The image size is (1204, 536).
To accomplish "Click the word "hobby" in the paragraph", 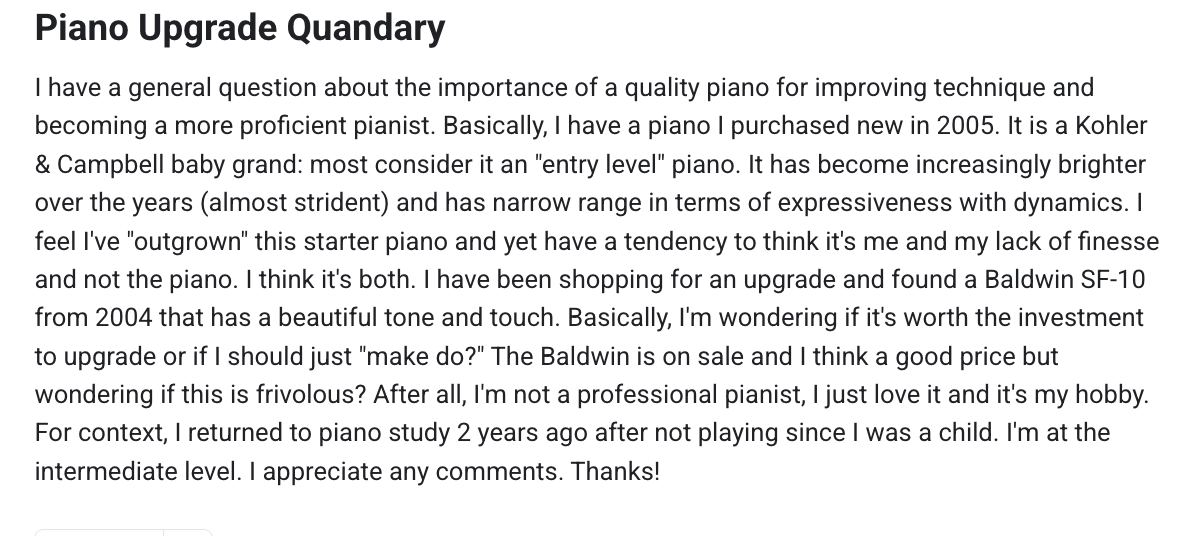I will click(x=1109, y=395).
